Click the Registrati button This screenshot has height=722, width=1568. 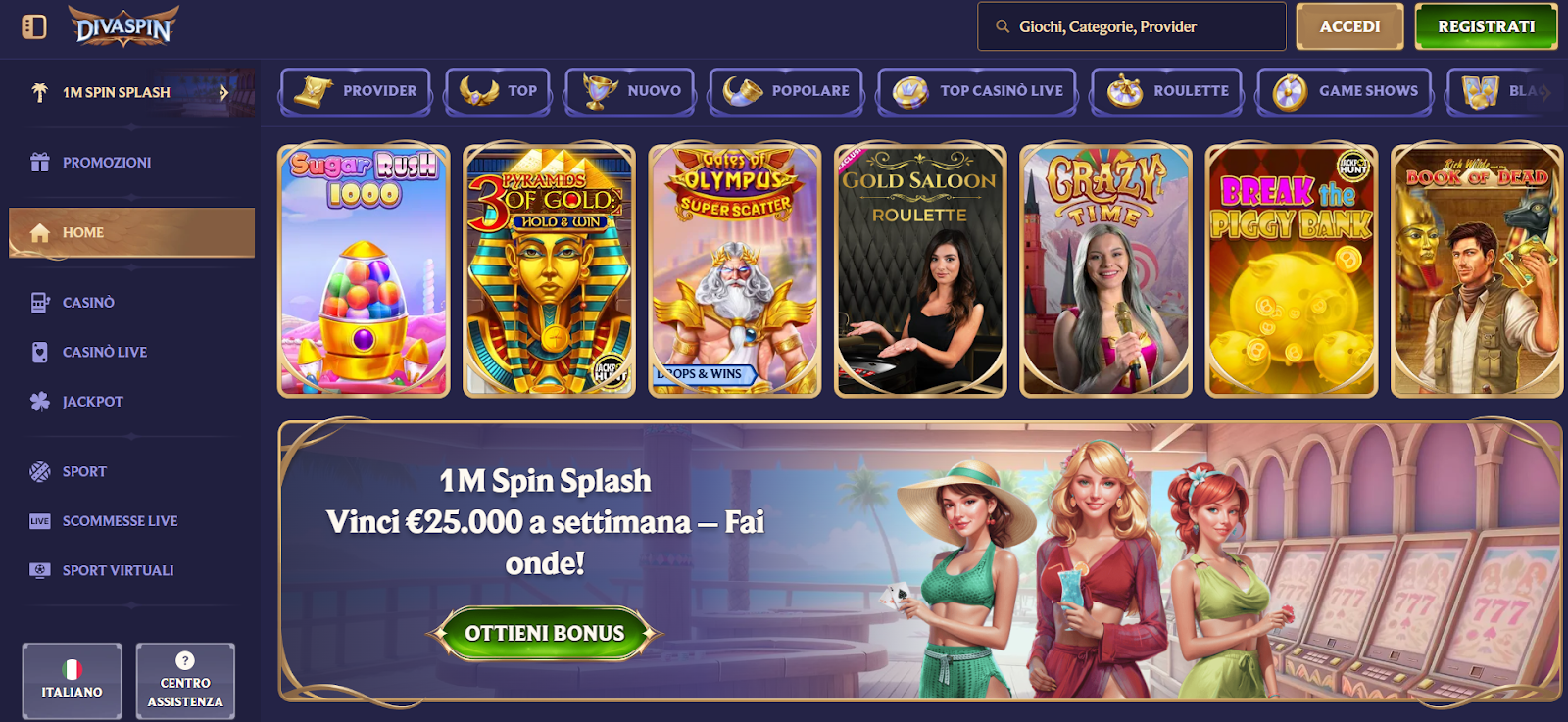click(1486, 26)
